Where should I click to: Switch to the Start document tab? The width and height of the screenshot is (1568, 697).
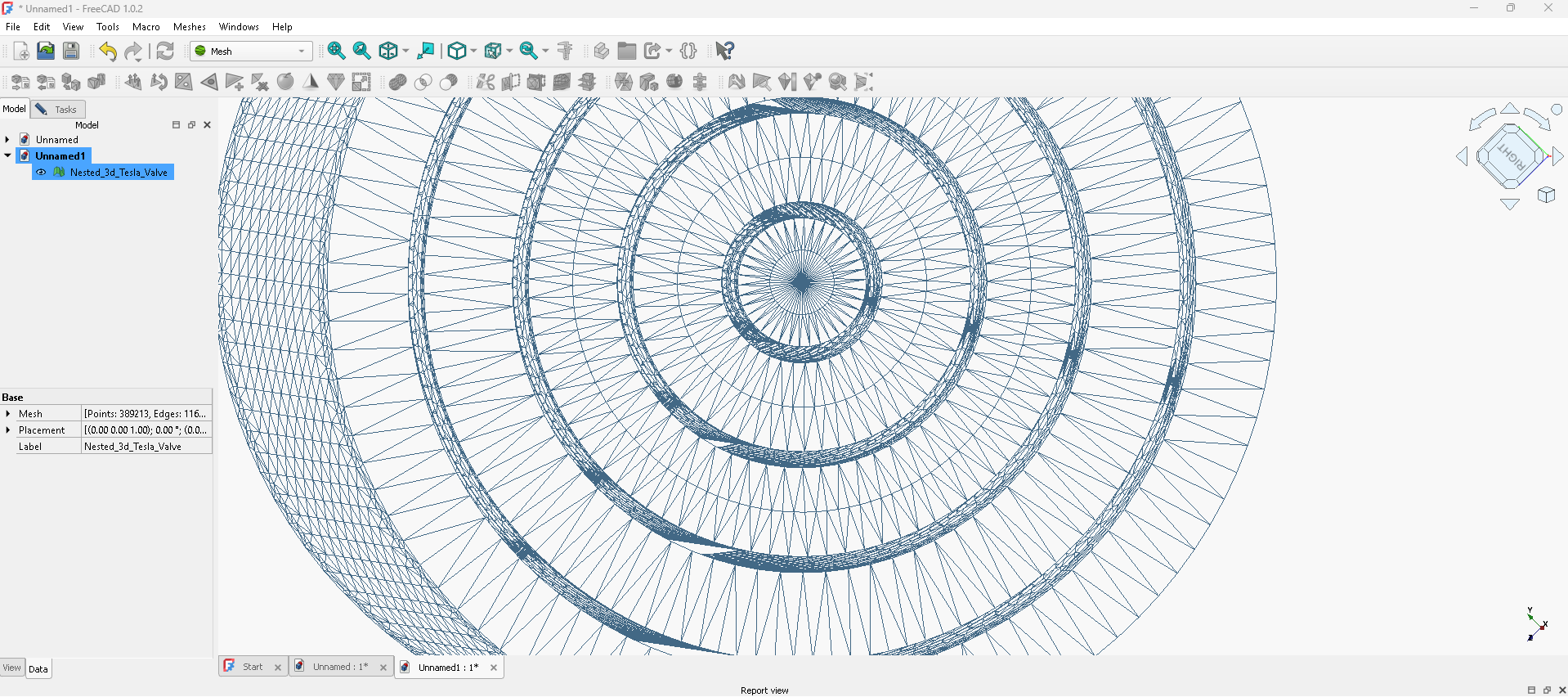[253, 667]
